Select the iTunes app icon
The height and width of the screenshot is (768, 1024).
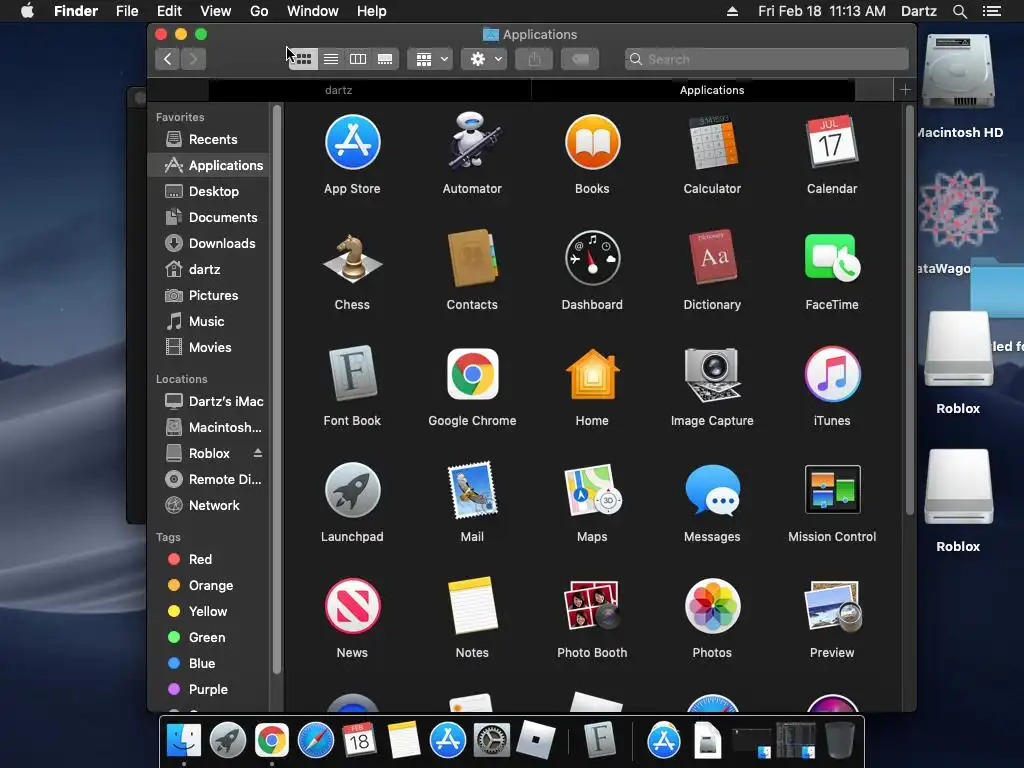[x=832, y=374]
